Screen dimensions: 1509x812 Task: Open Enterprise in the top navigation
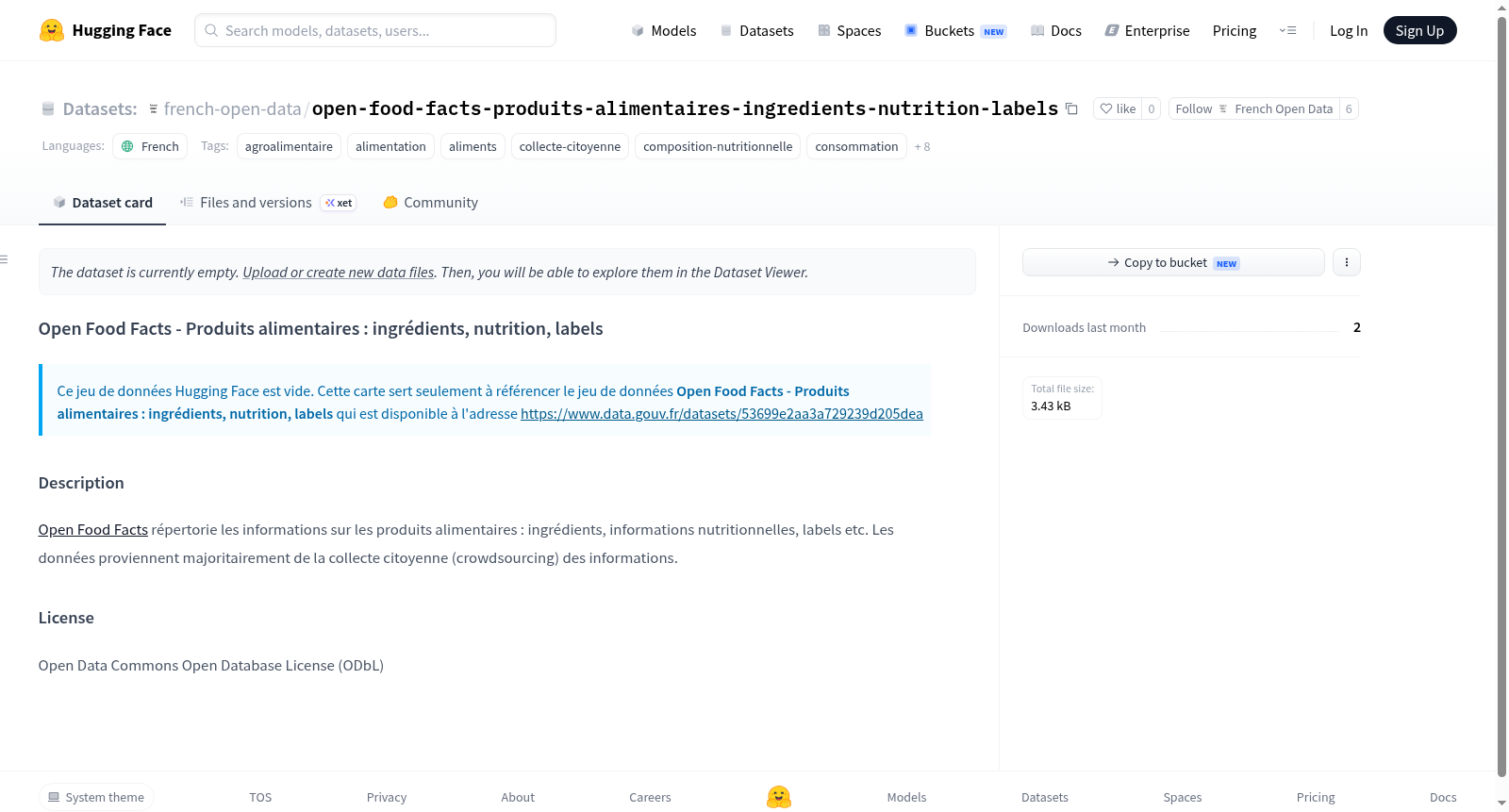[x=1147, y=30]
